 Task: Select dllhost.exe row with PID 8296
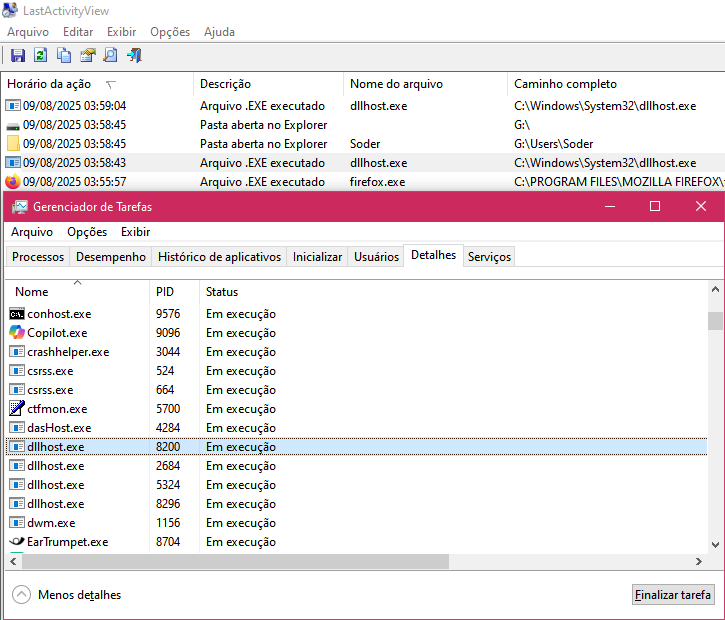pos(356,503)
